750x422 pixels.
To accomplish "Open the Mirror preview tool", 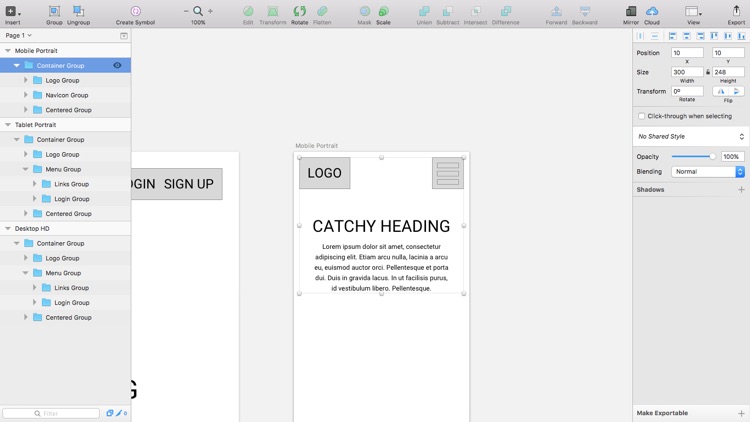I will click(x=630, y=12).
